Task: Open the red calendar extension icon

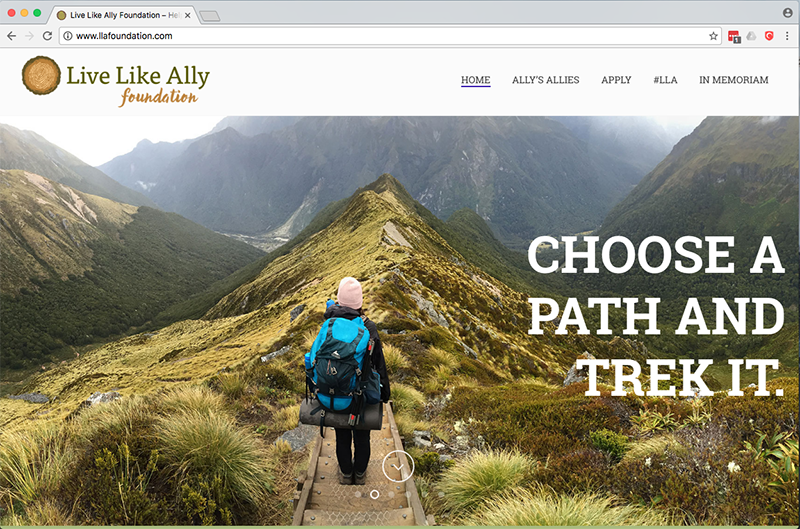Action: coord(734,36)
